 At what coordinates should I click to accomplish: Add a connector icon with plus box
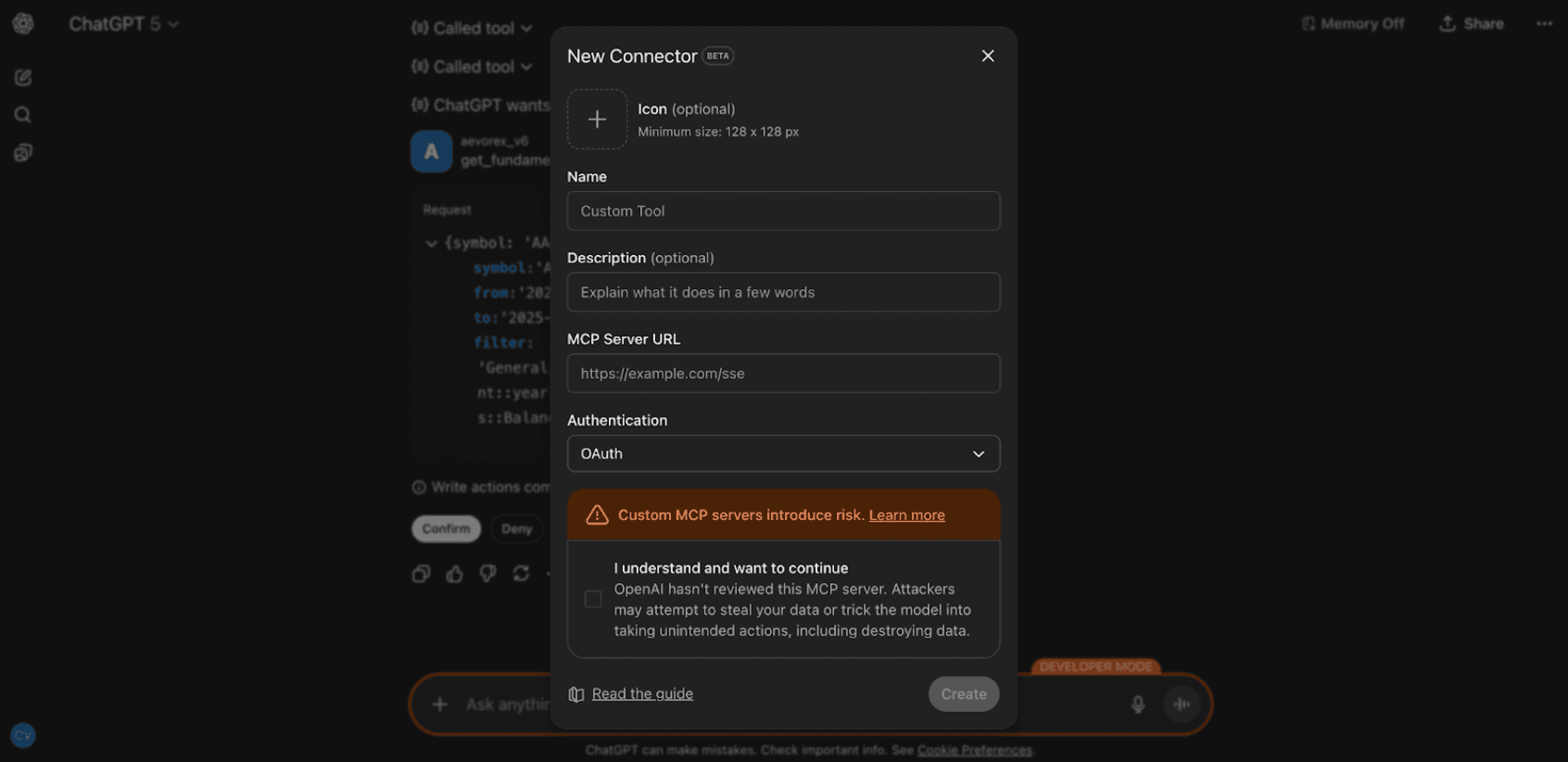[x=597, y=120]
